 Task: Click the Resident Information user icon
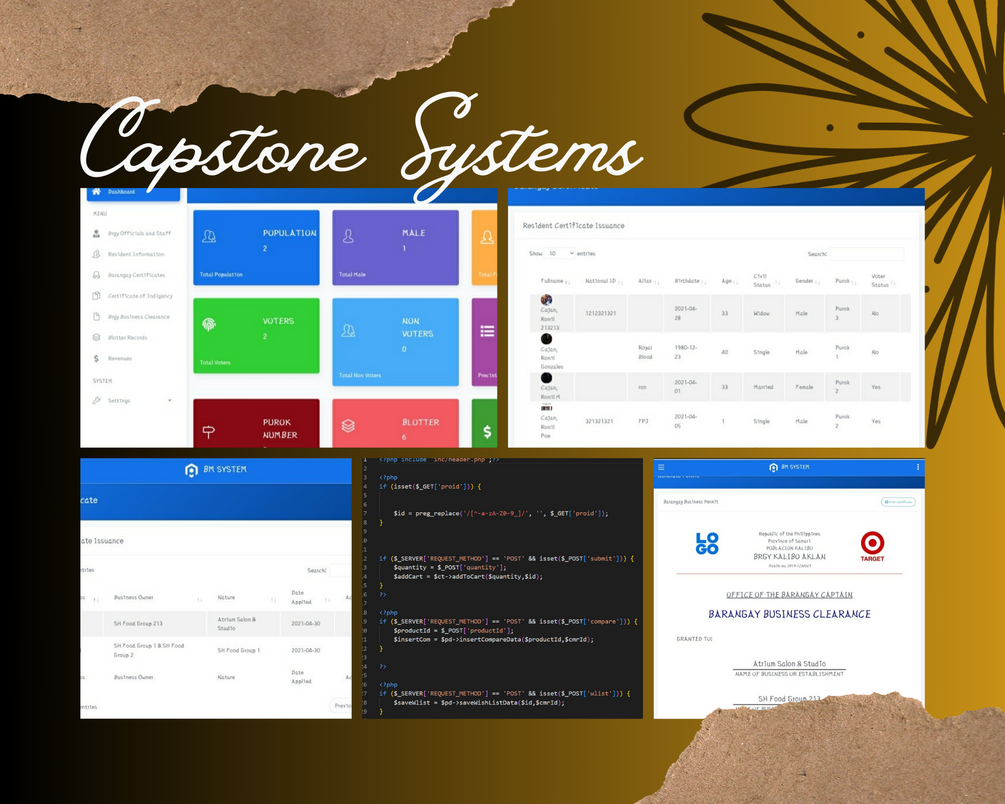pyautogui.click(x=96, y=255)
